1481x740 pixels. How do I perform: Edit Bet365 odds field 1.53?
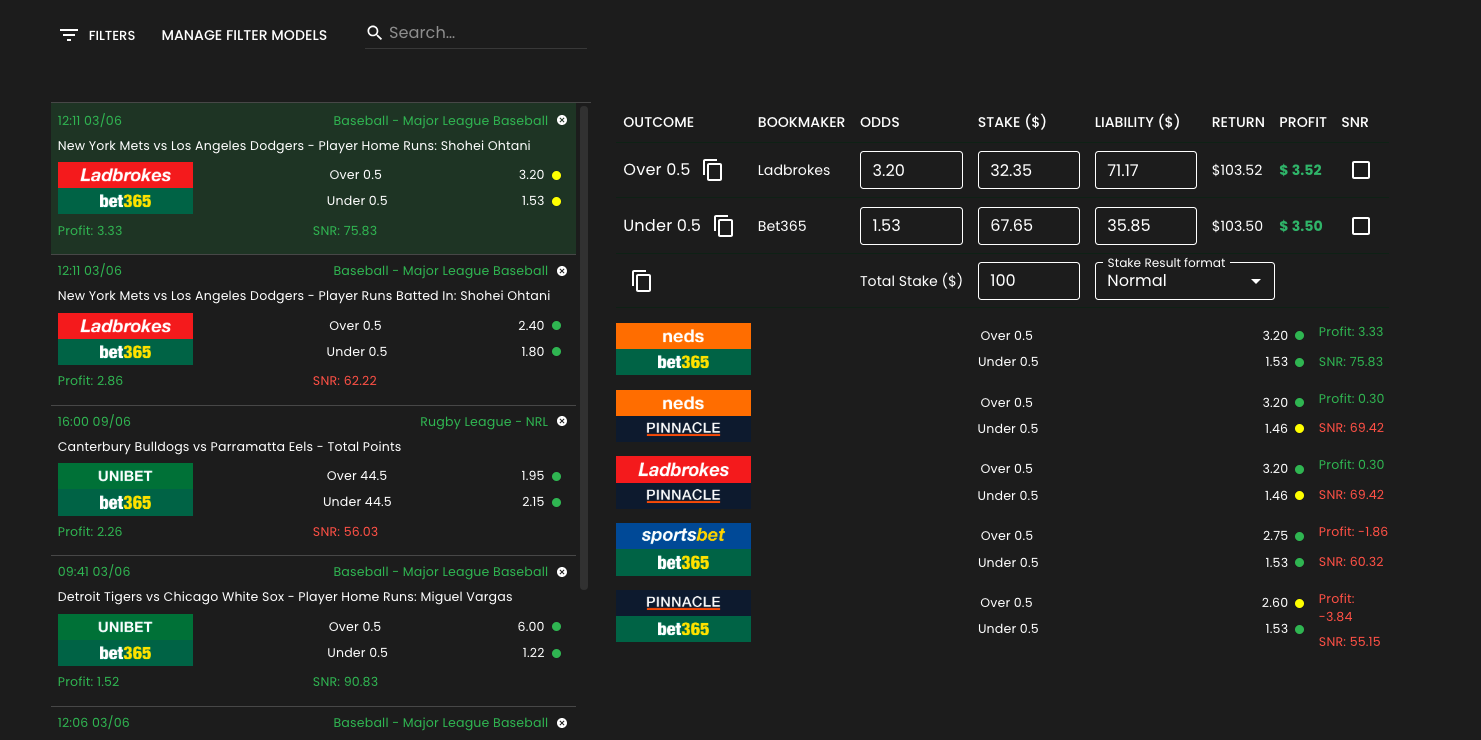click(x=911, y=226)
